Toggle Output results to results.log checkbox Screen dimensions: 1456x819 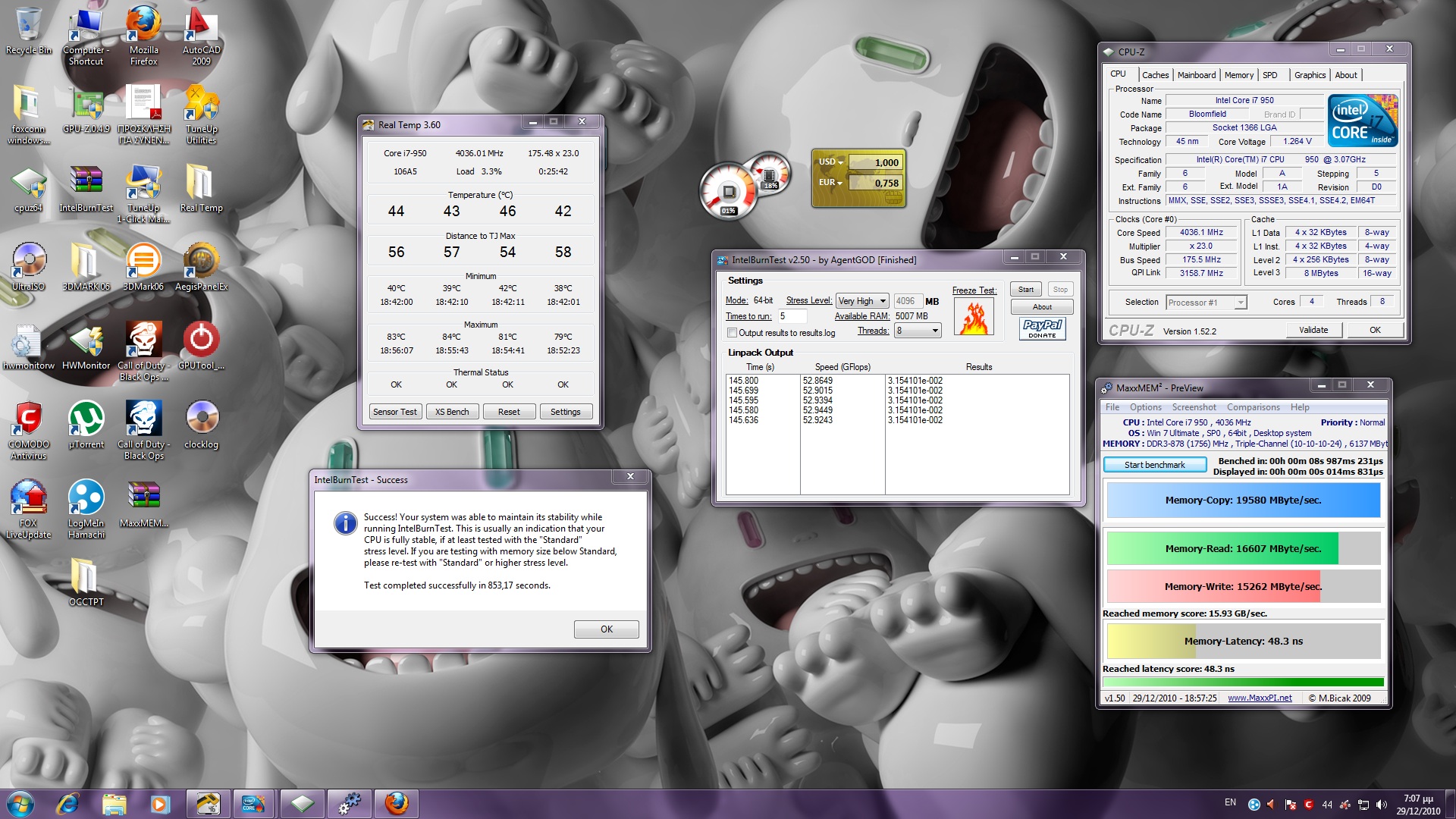pos(732,333)
